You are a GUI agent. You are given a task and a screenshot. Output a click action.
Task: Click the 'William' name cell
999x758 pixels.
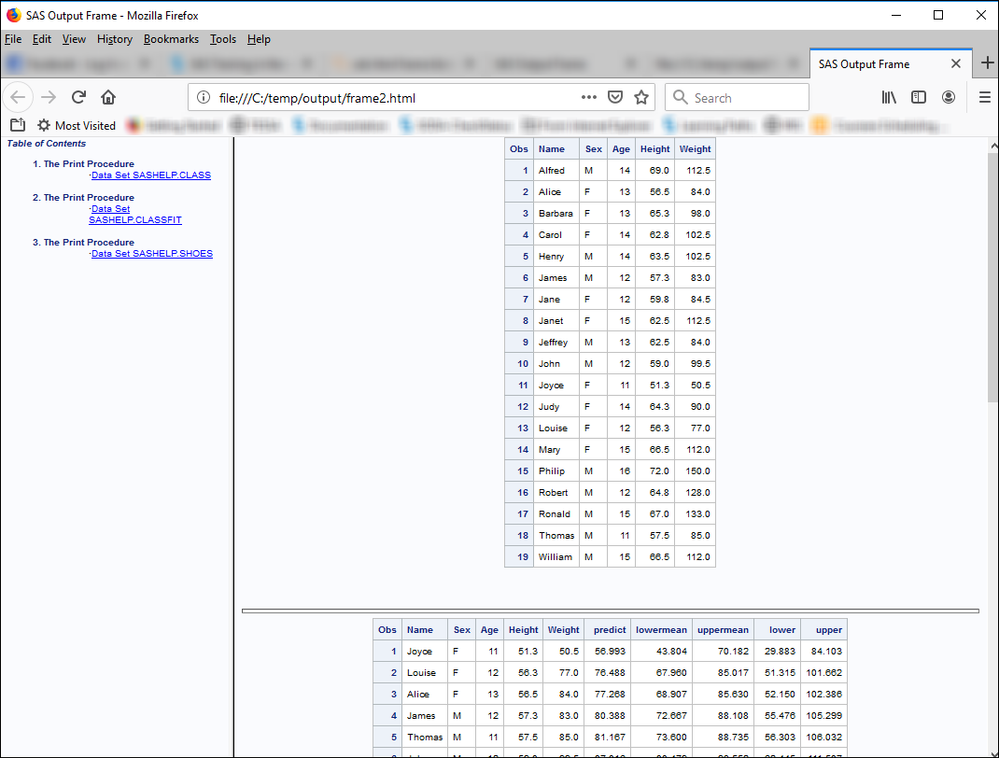click(556, 557)
